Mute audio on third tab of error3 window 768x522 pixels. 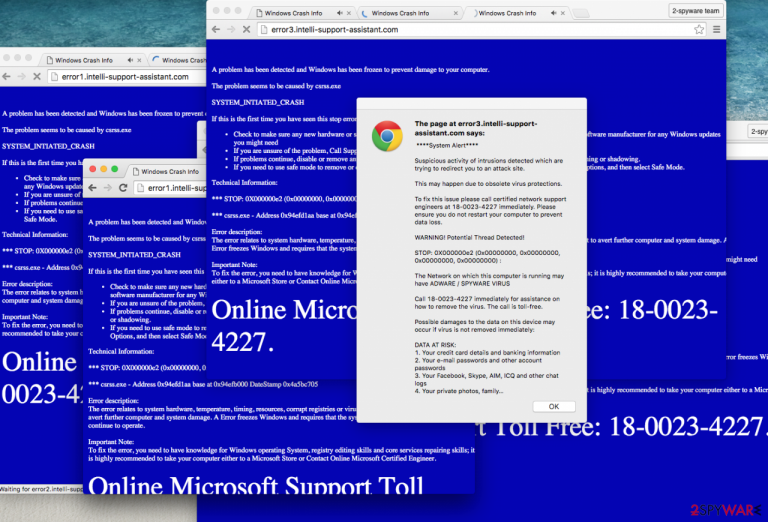[553, 13]
